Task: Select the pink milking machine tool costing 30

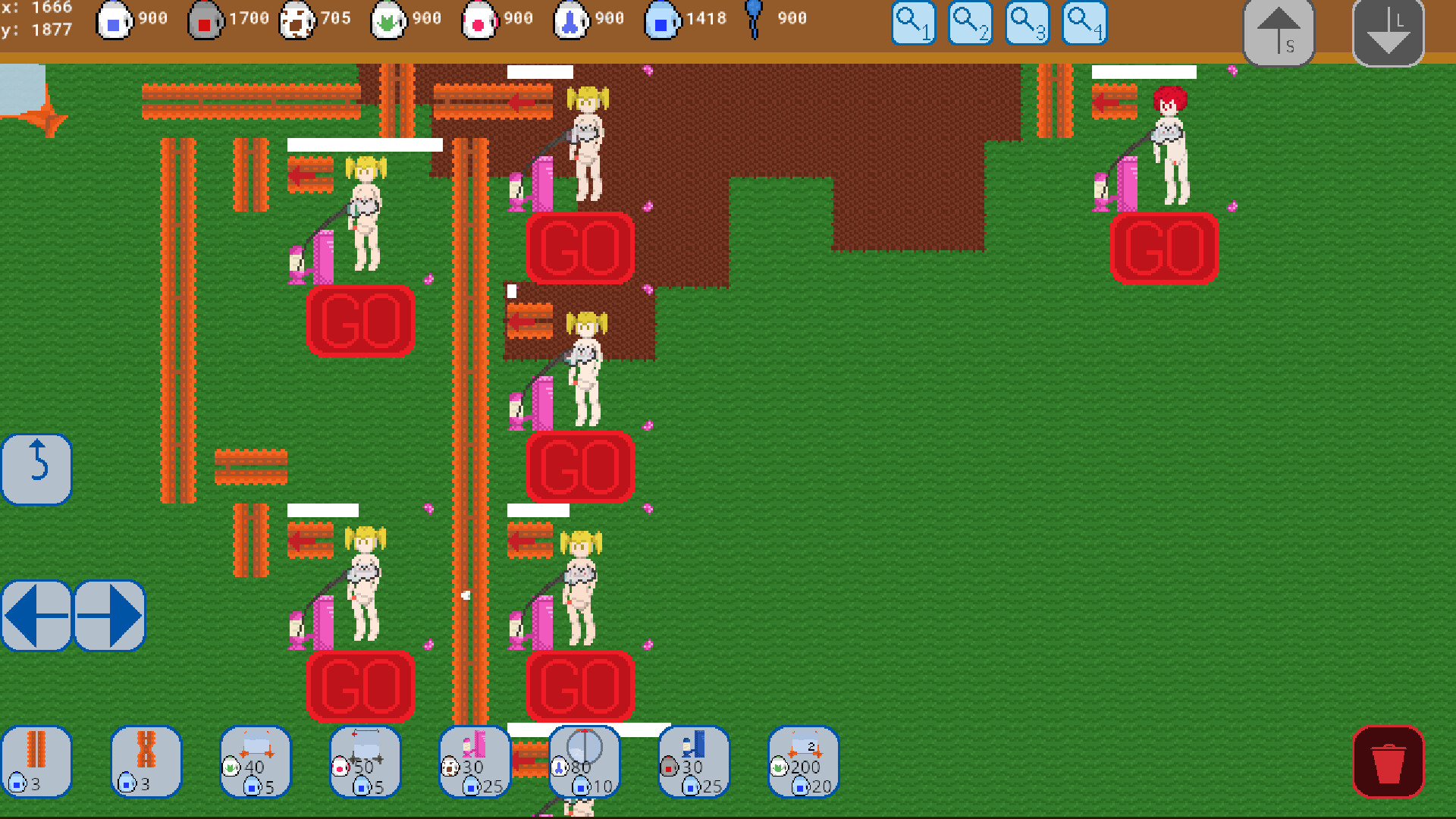Action: click(474, 762)
